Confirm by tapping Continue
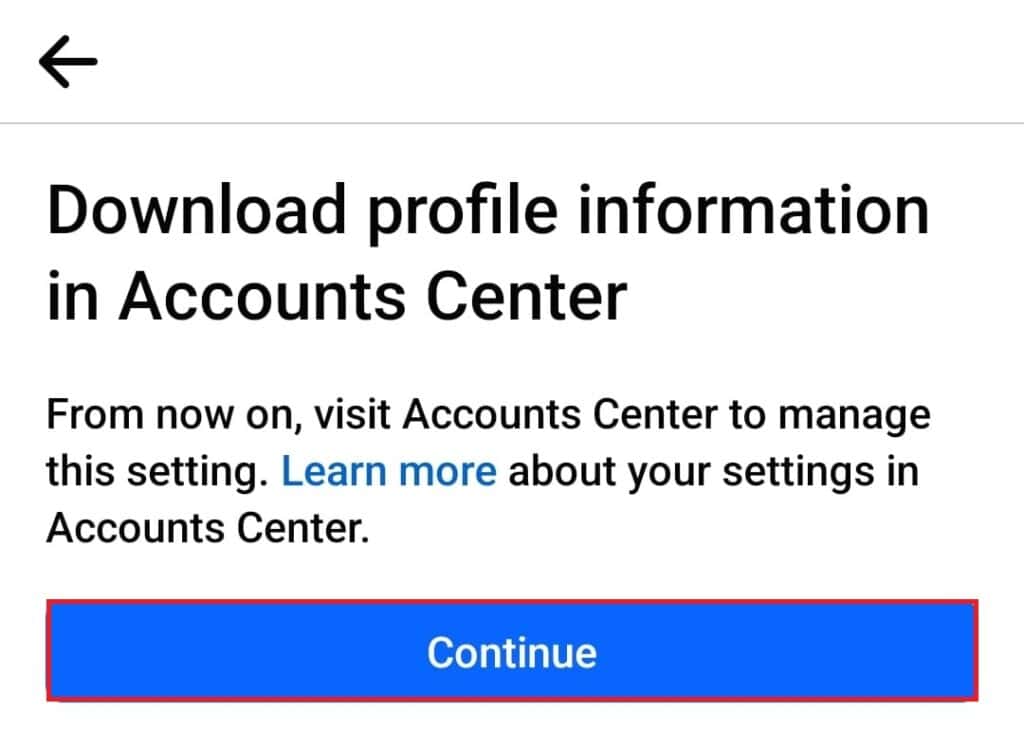The height and width of the screenshot is (748, 1024). [511, 652]
